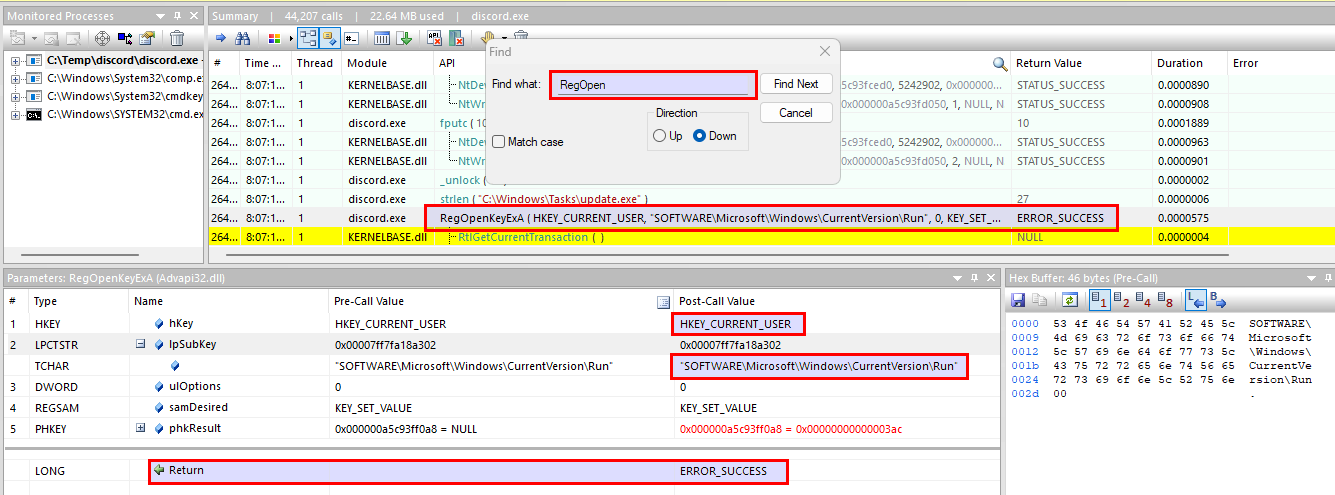1335x495 pixels.
Task: Select the hKey parameter row
Action: coord(500,324)
